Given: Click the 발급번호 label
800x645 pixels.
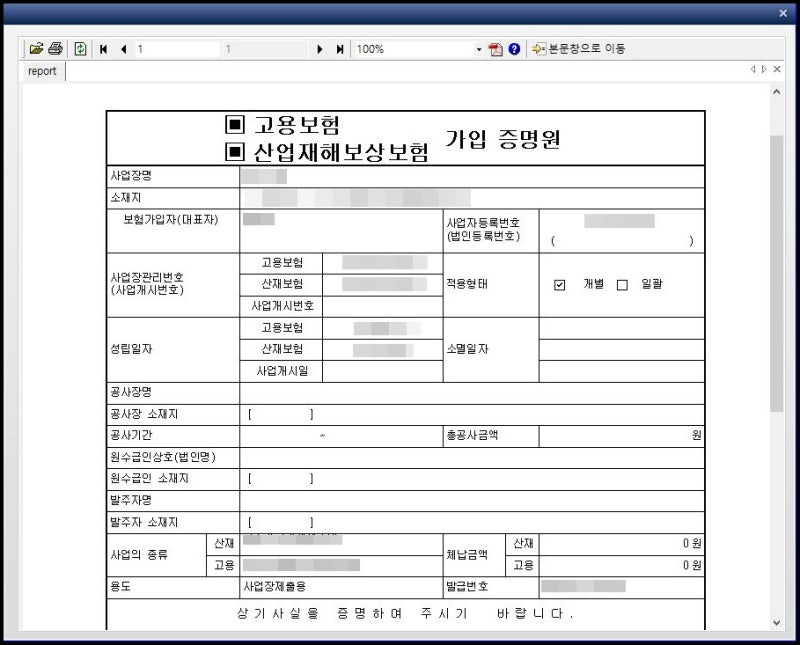Looking at the screenshot, I should tap(467, 586).
